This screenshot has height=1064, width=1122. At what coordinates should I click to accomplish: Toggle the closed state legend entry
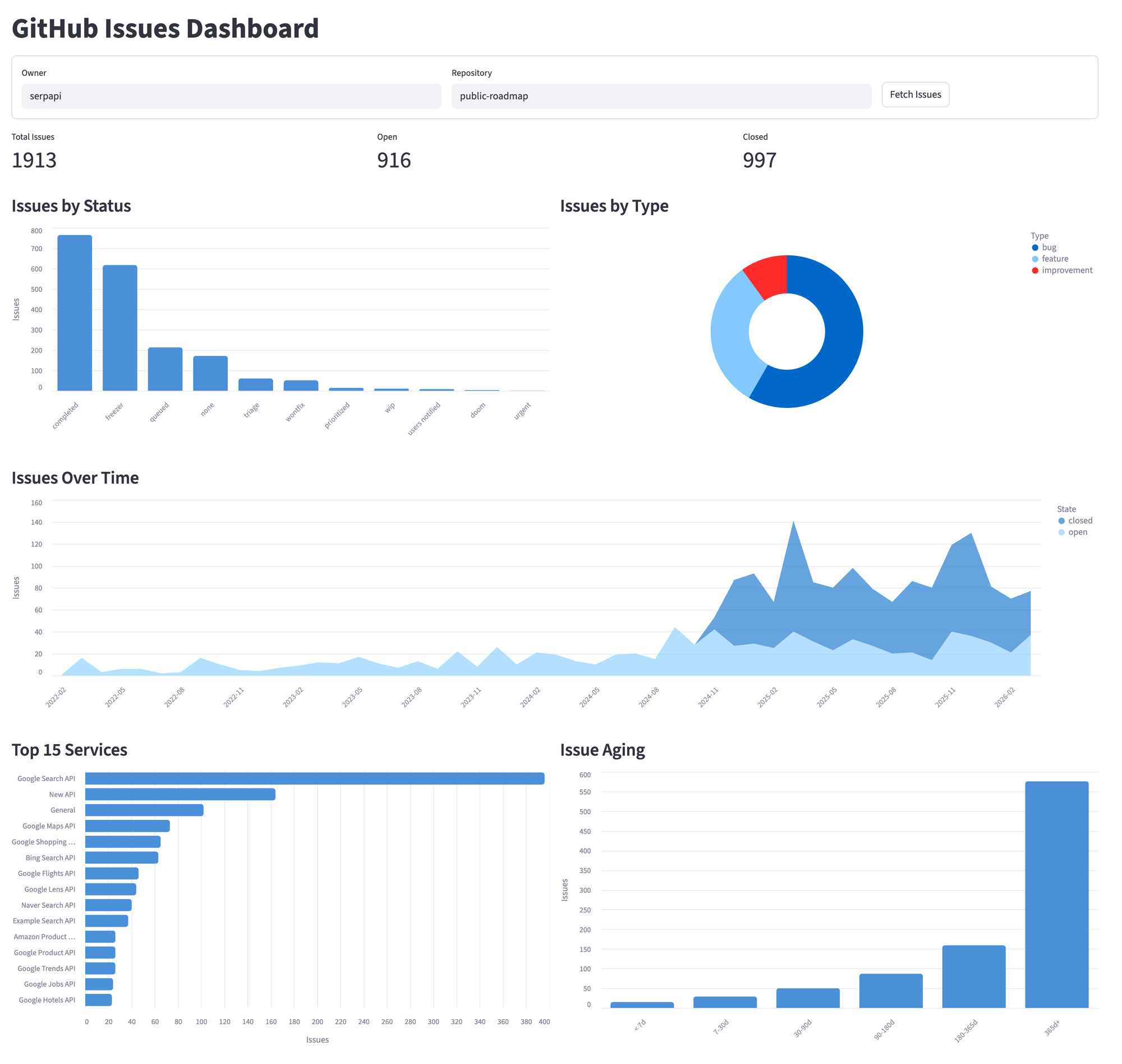point(1074,520)
